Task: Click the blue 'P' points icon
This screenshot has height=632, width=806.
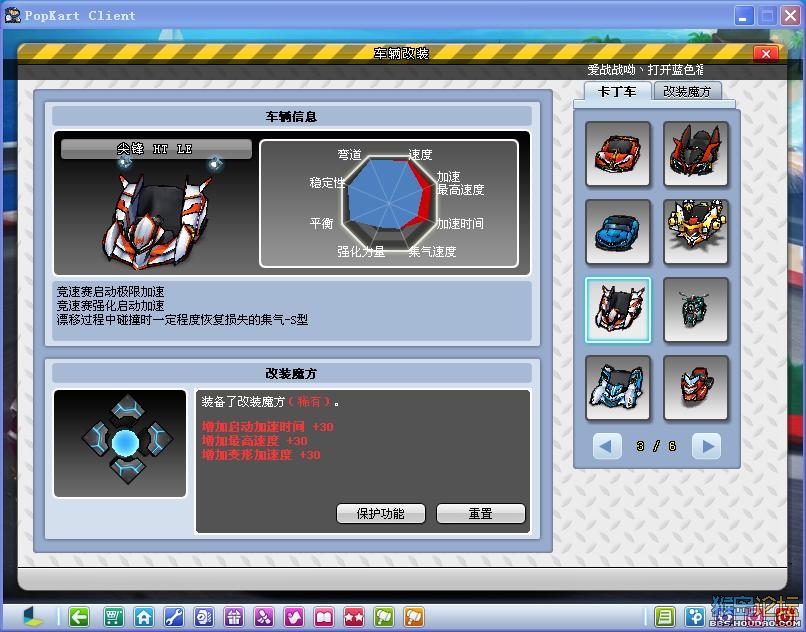Action: click(x=695, y=617)
